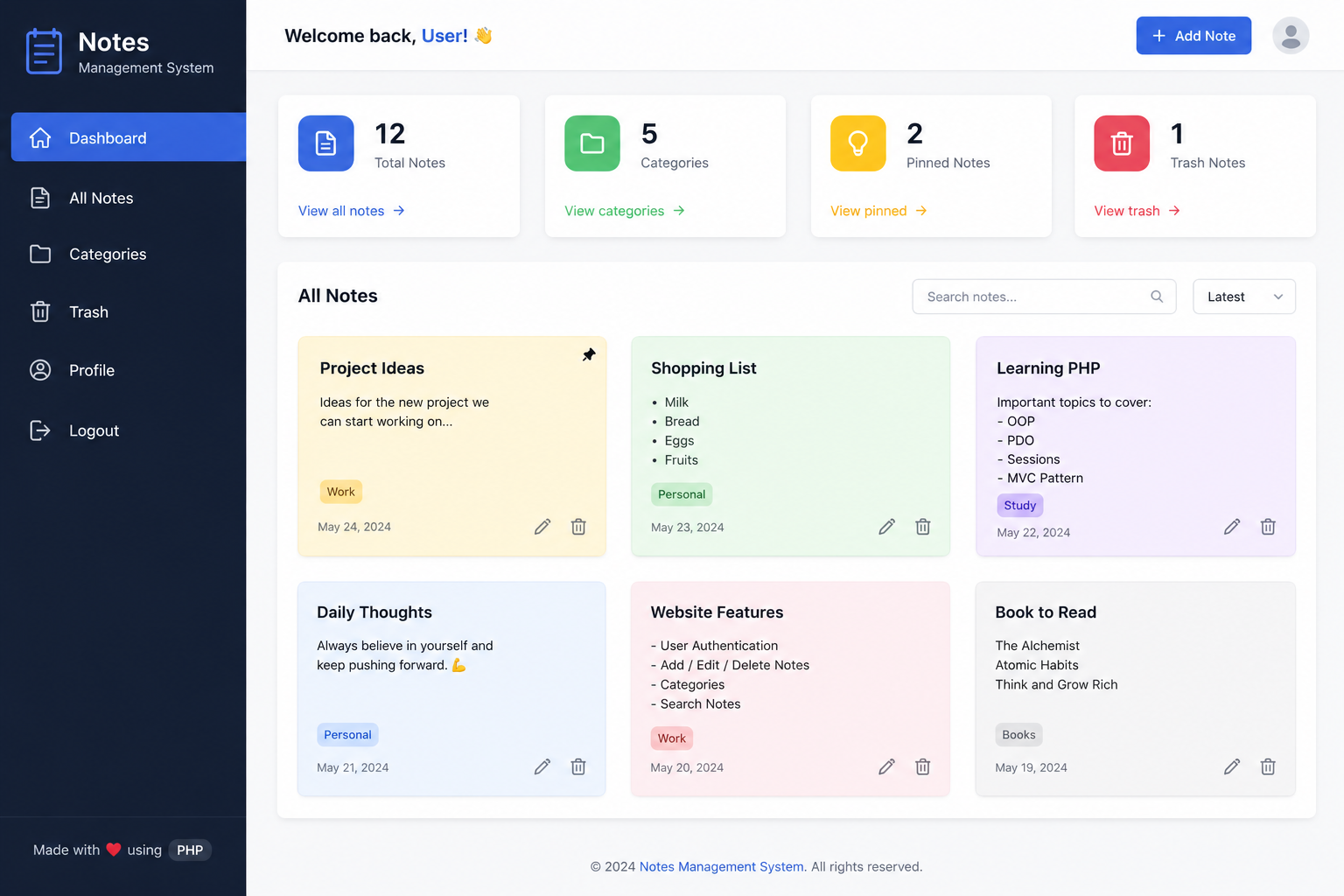Open the Book to Read note title
This screenshot has height=896, width=1344.
point(1046,612)
